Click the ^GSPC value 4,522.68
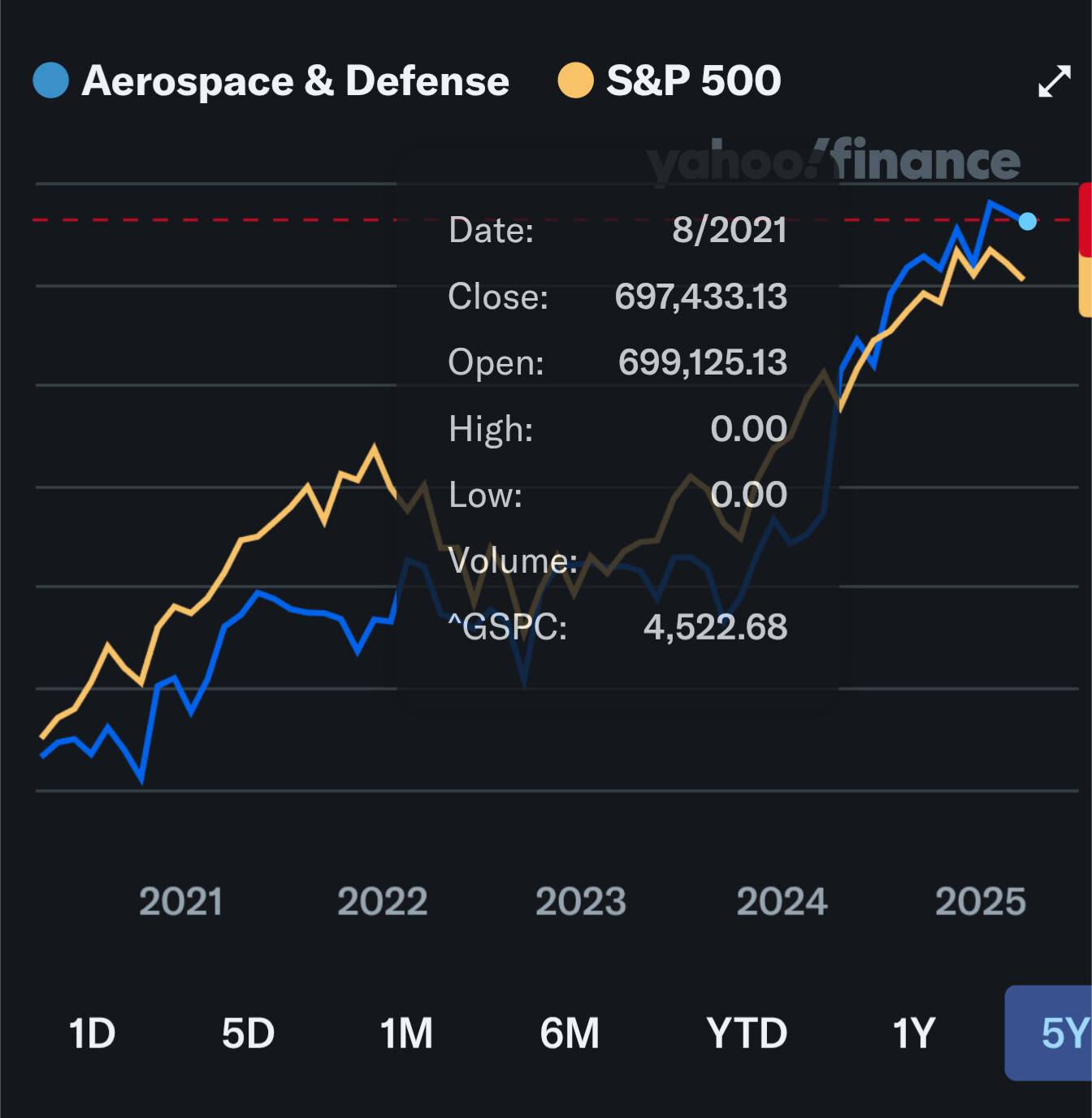The image size is (1092, 1118). tap(716, 627)
